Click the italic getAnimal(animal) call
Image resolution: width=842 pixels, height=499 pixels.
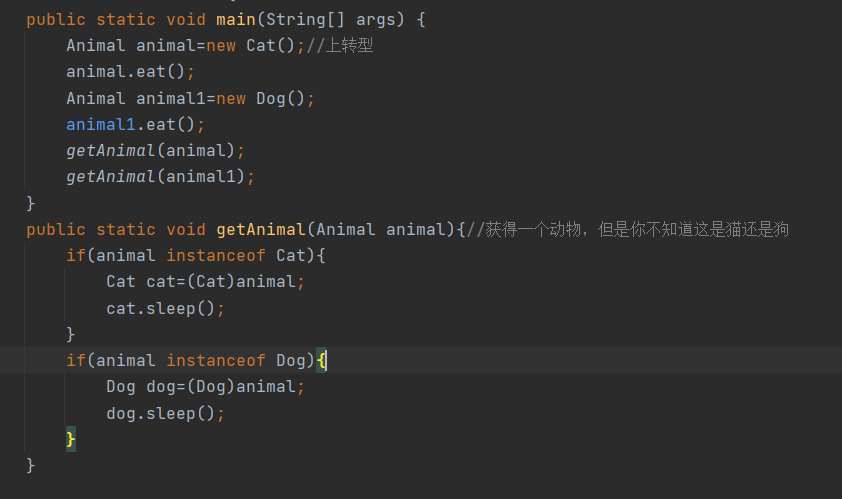point(151,150)
